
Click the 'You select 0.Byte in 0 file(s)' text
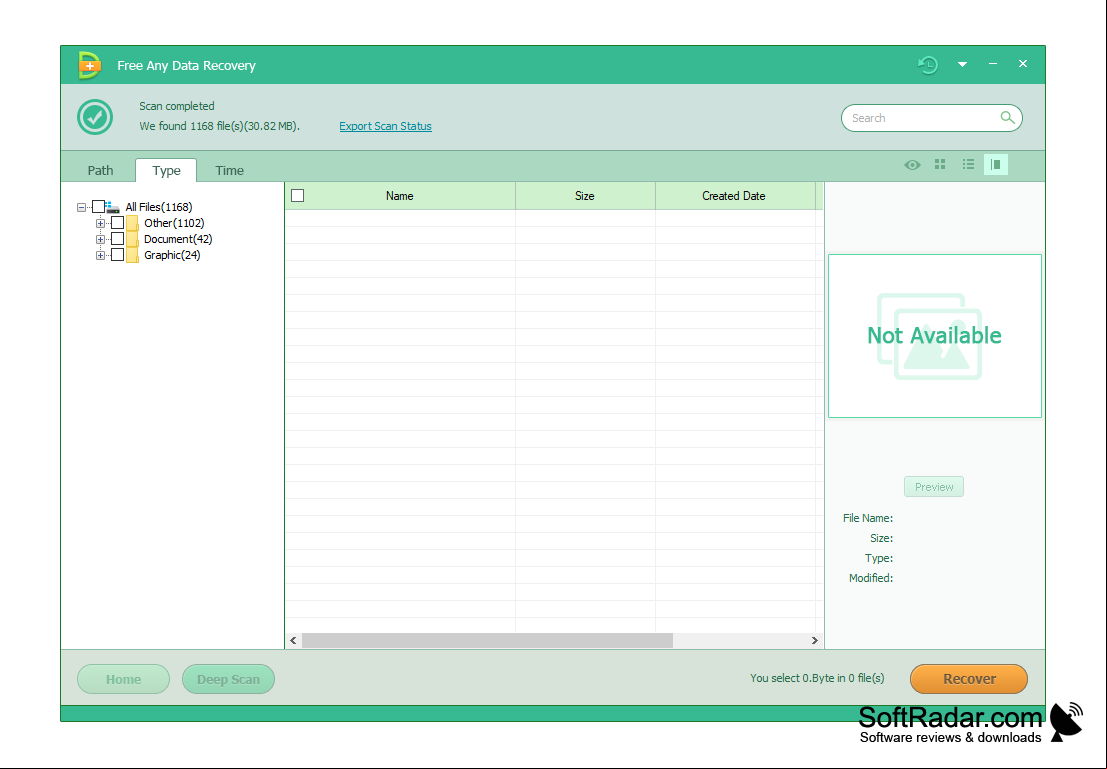[817, 678]
